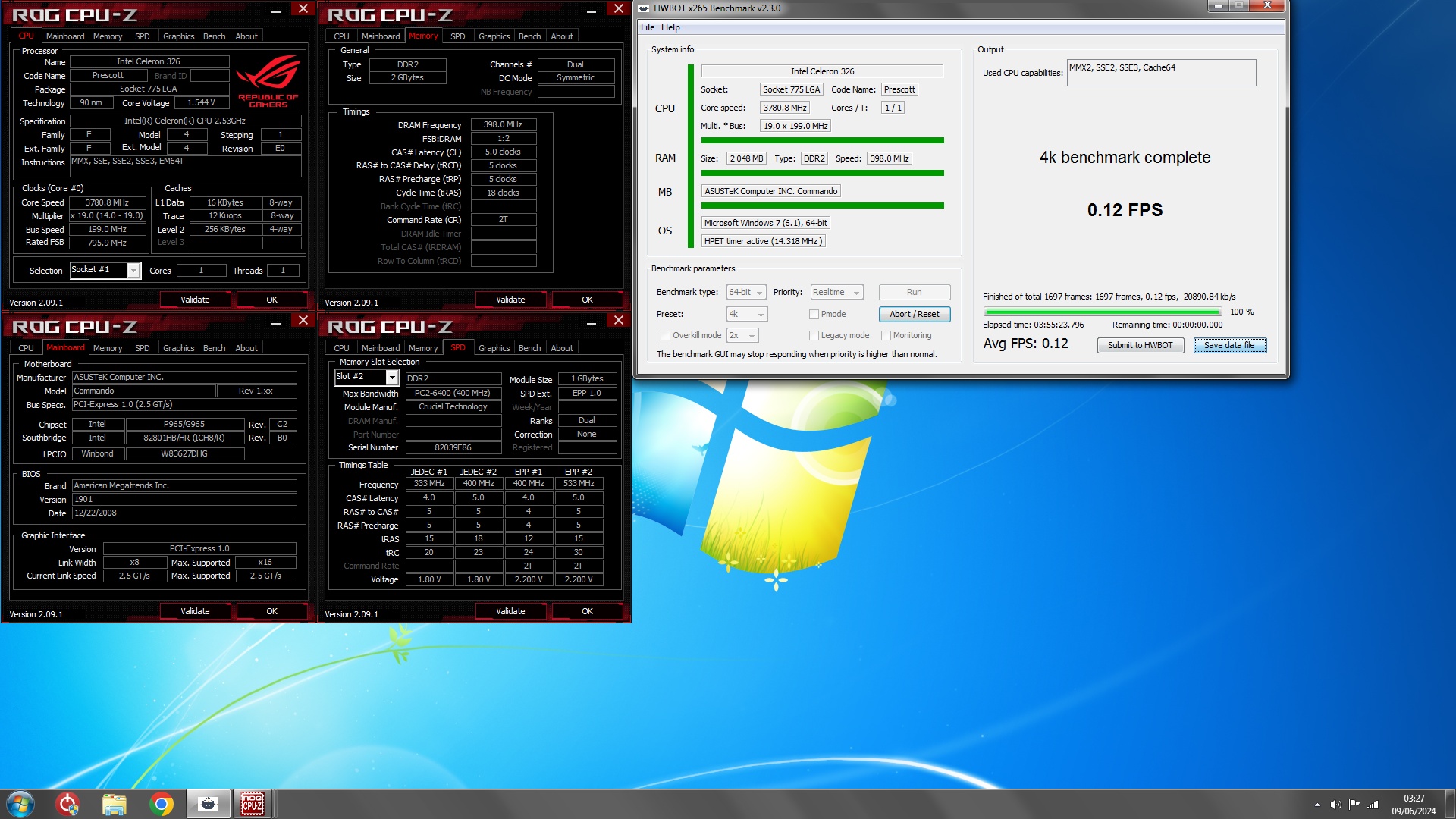The height and width of the screenshot is (819, 1456).
Task: Open Graphics tab in Memory window
Action: point(494,36)
